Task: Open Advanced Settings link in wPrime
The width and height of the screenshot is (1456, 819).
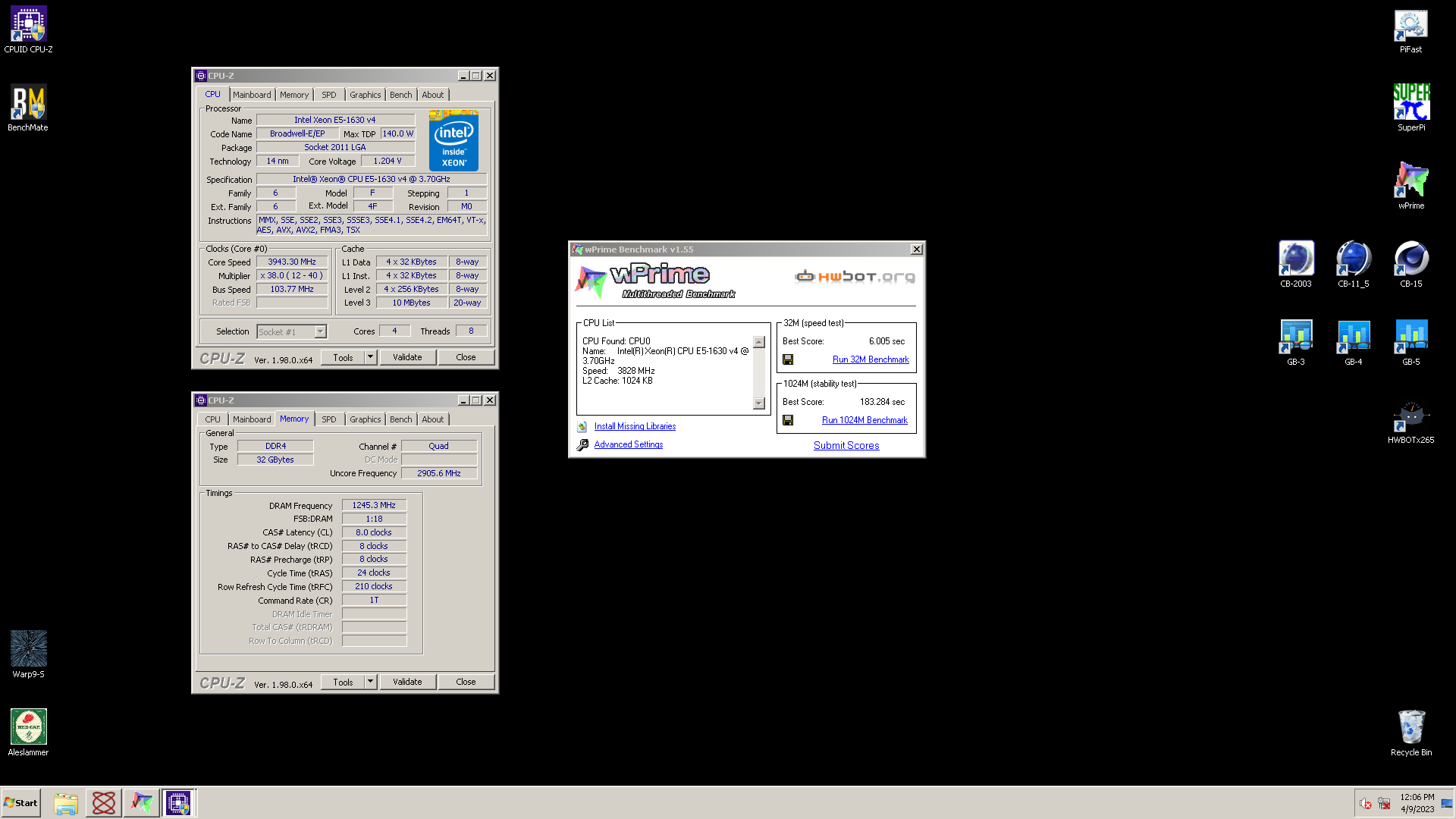Action: pyautogui.click(x=629, y=444)
